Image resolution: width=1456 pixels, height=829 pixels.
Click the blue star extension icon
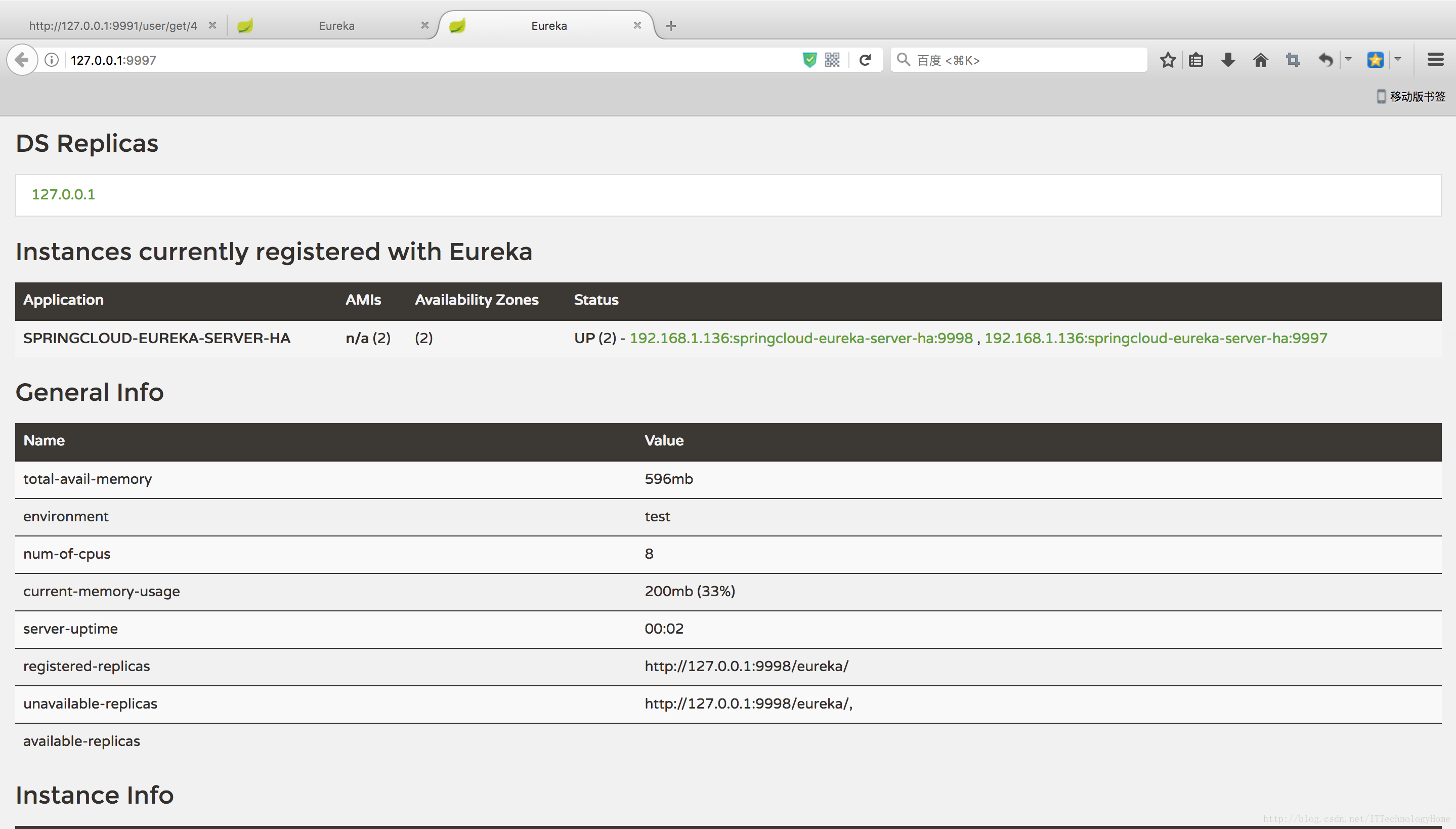click(1375, 60)
